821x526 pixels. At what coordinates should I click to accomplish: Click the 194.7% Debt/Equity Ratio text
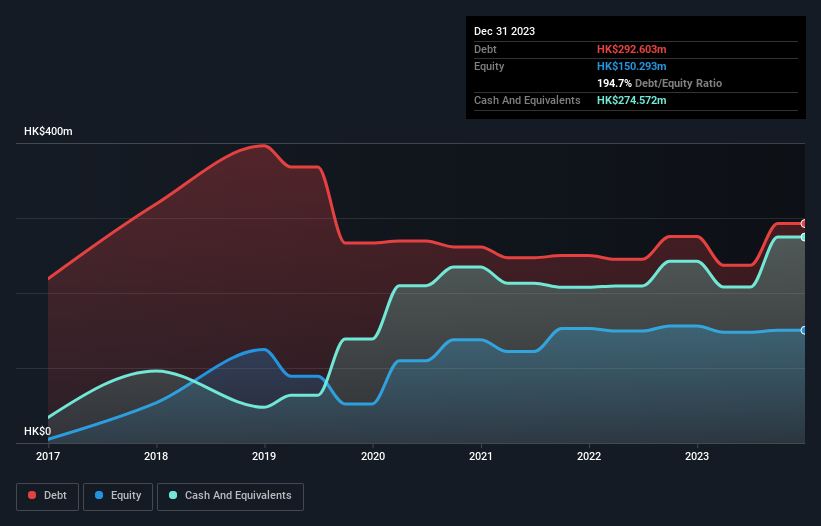[x=659, y=83]
